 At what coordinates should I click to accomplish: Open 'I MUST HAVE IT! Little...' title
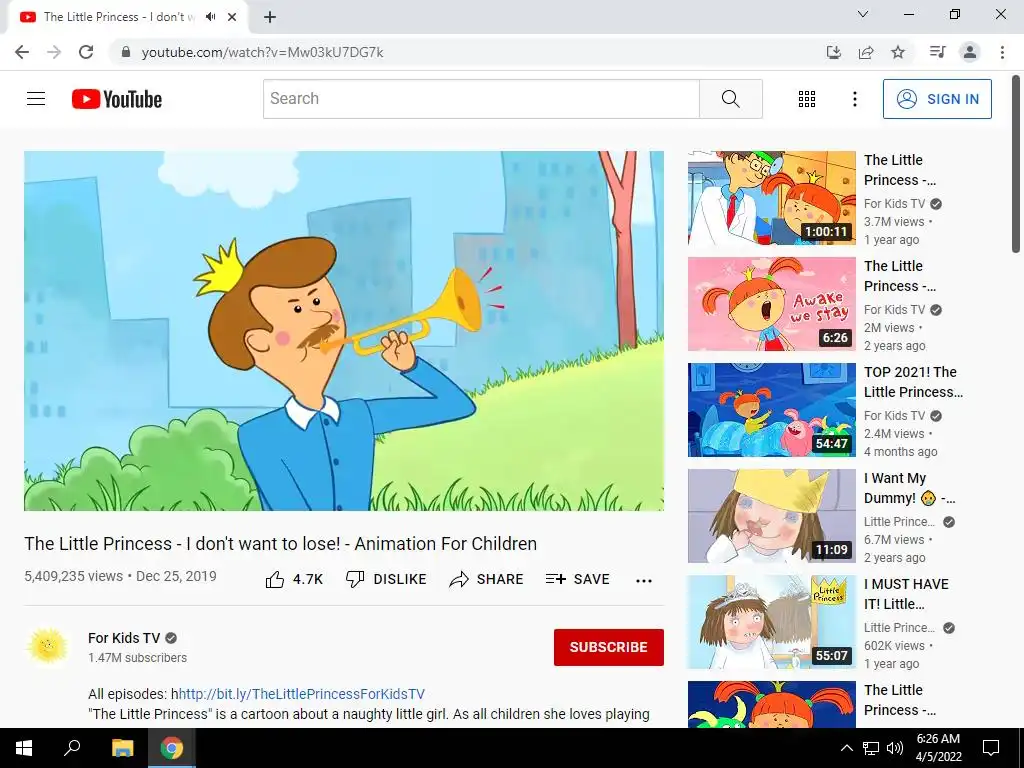point(906,594)
